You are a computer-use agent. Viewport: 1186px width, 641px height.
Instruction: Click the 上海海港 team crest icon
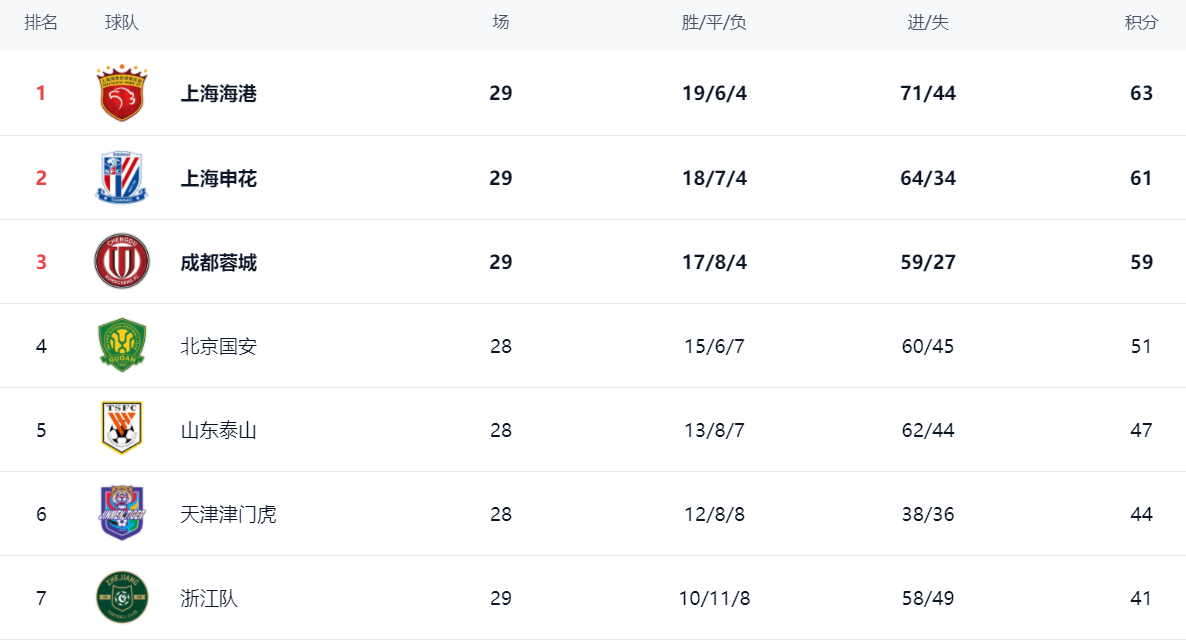[x=122, y=93]
